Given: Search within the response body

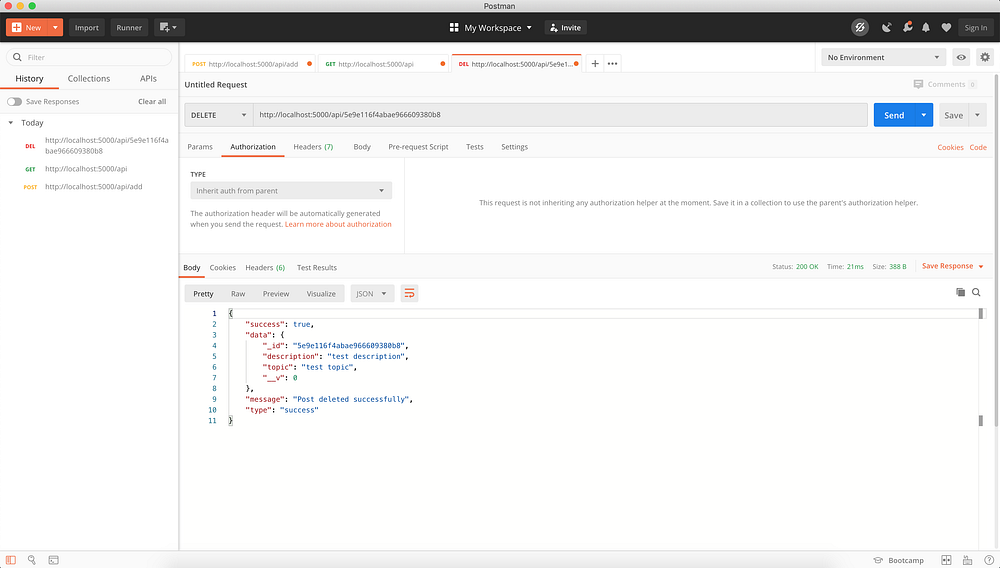Looking at the screenshot, I should click(976, 293).
